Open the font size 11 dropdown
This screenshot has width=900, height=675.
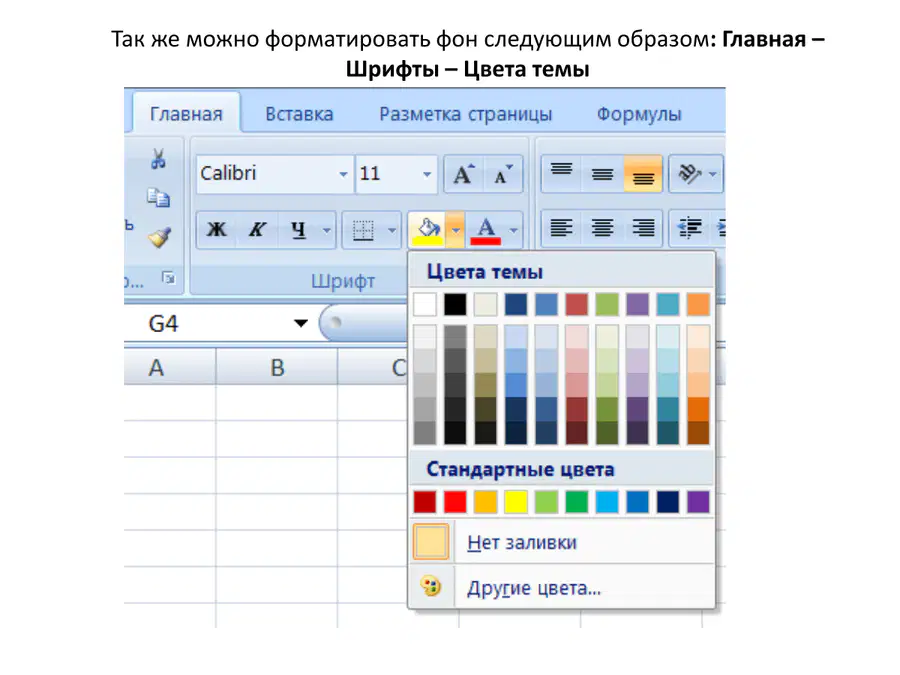tap(427, 174)
